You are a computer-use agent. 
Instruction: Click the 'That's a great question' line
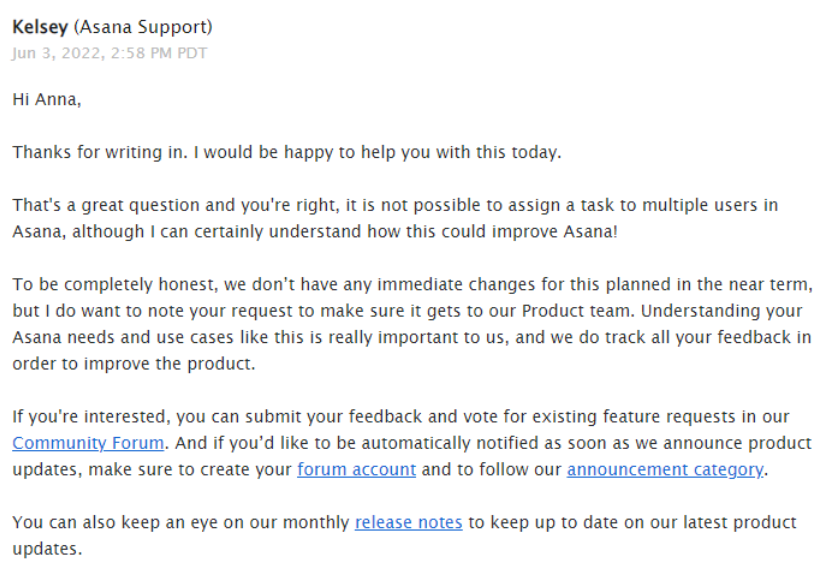pos(395,205)
